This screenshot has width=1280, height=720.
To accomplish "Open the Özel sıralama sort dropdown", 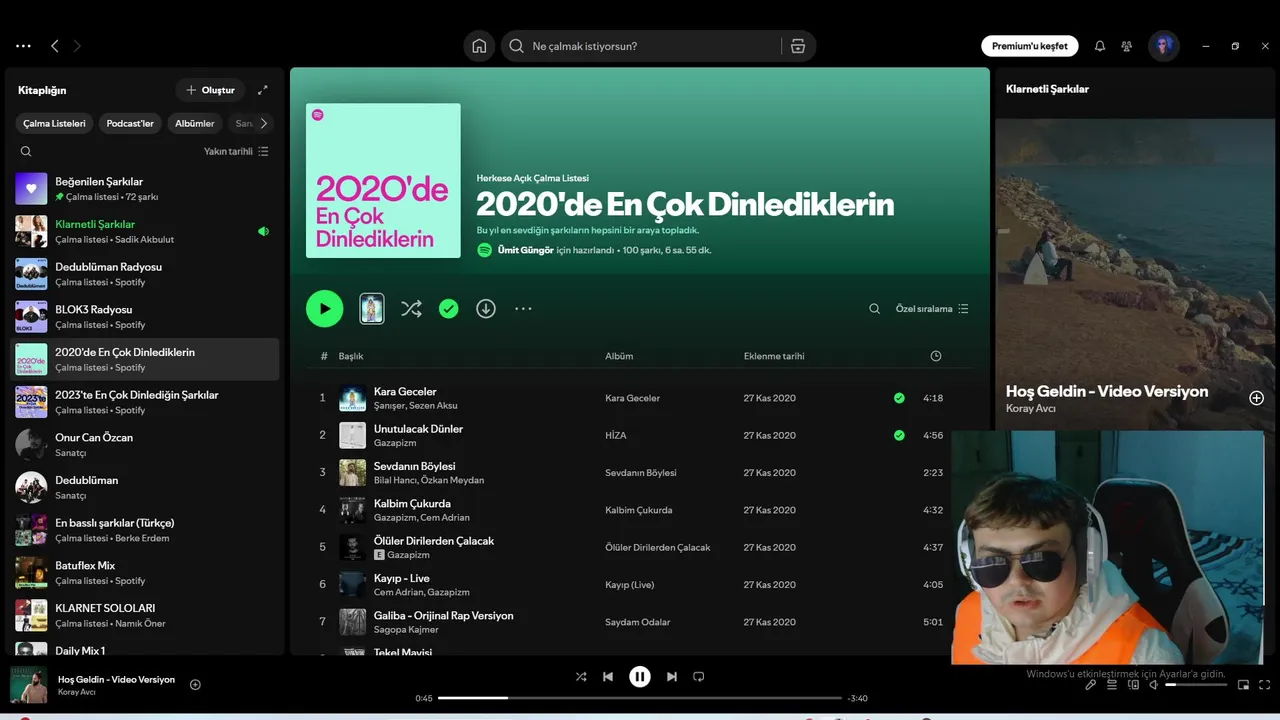I will pyautogui.click(x=932, y=309).
